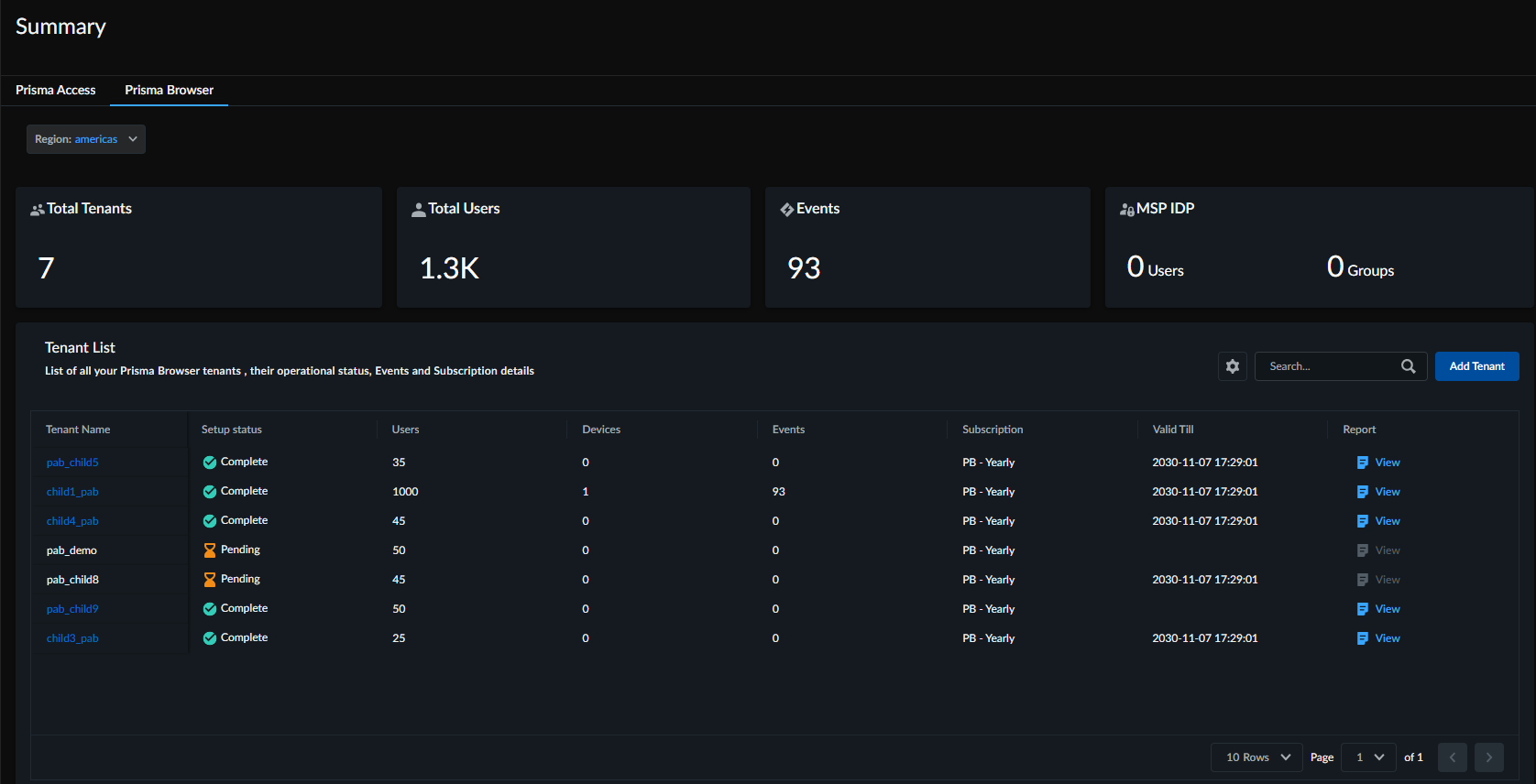The image size is (1536, 784).
Task: Click report icon for child3_pab row
Action: click(x=1362, y=638)
